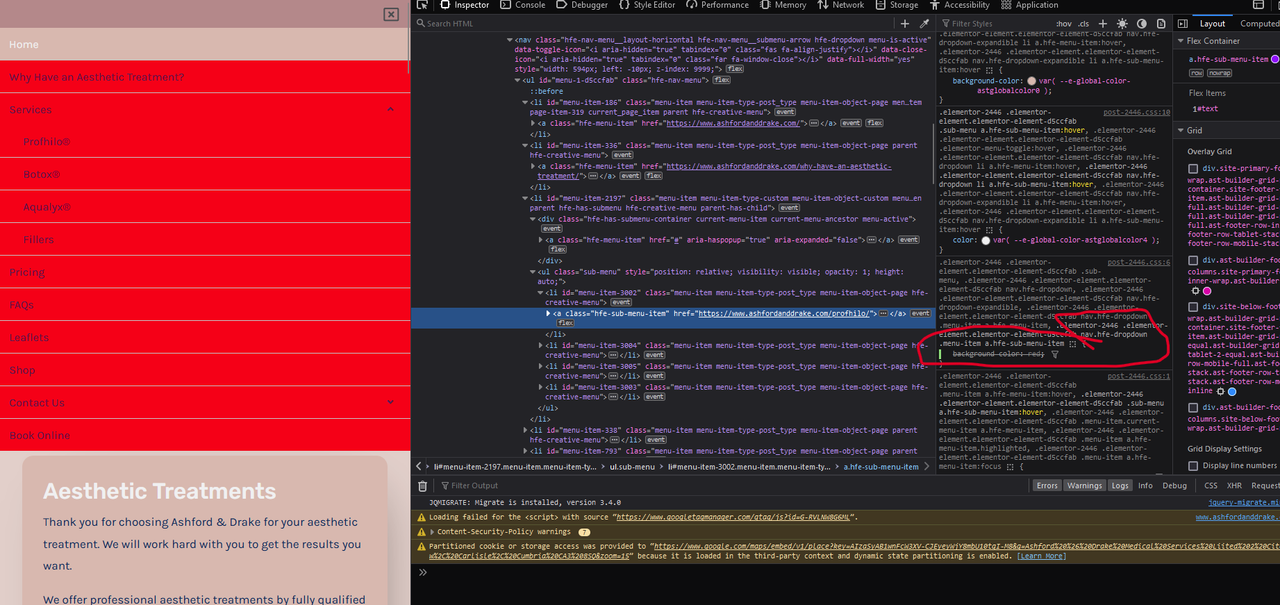This screenshot has height=605, width=1280.
Task: Click the Memory chip icon
Action: [766, 5]
